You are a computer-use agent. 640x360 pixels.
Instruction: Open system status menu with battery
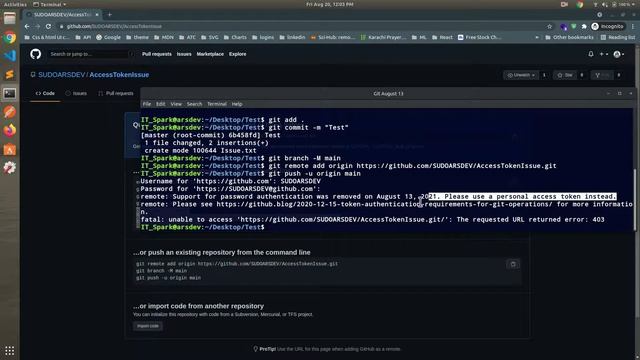(614, 4)
